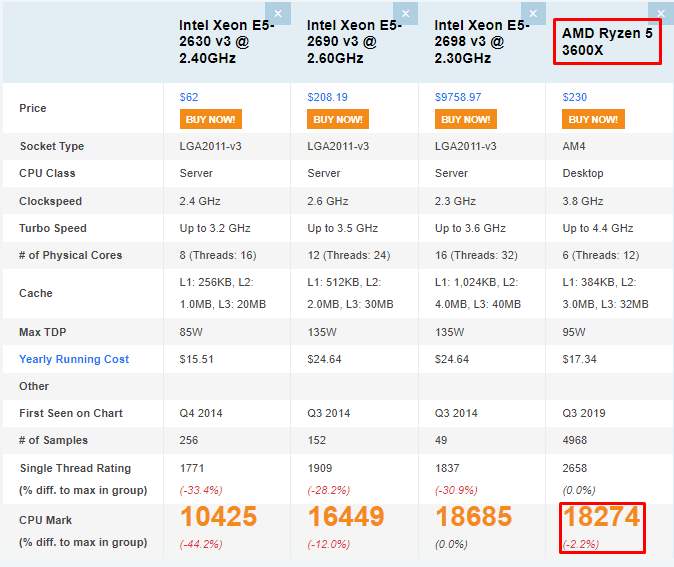Click the CPU Mark row label
The image size is (674, 567).
pyautogui.click(x=45, y=520)
